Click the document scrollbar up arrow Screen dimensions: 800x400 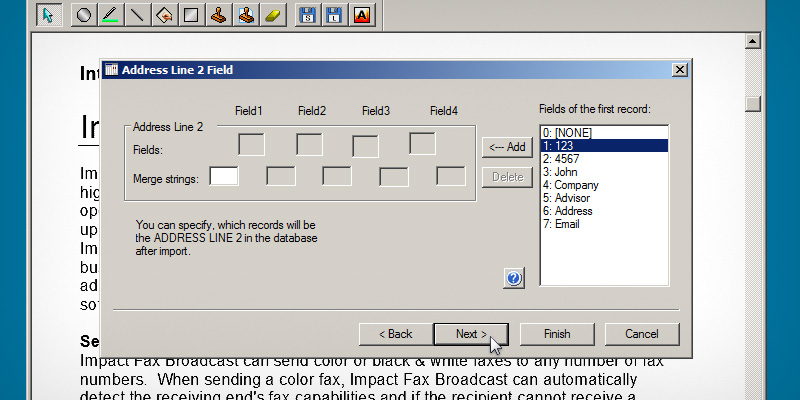[752, 42]
